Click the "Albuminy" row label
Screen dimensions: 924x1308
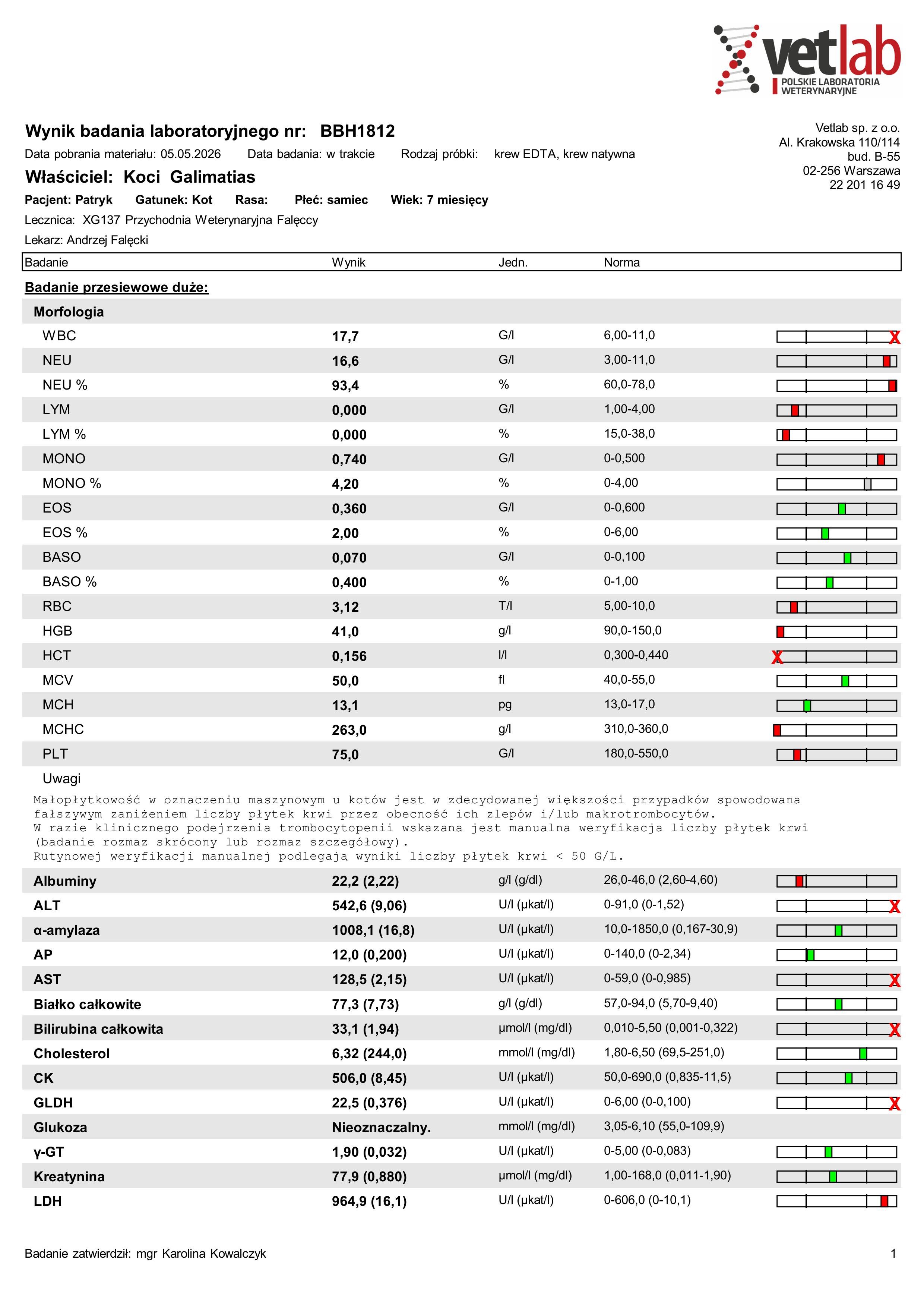click(65, 881)
